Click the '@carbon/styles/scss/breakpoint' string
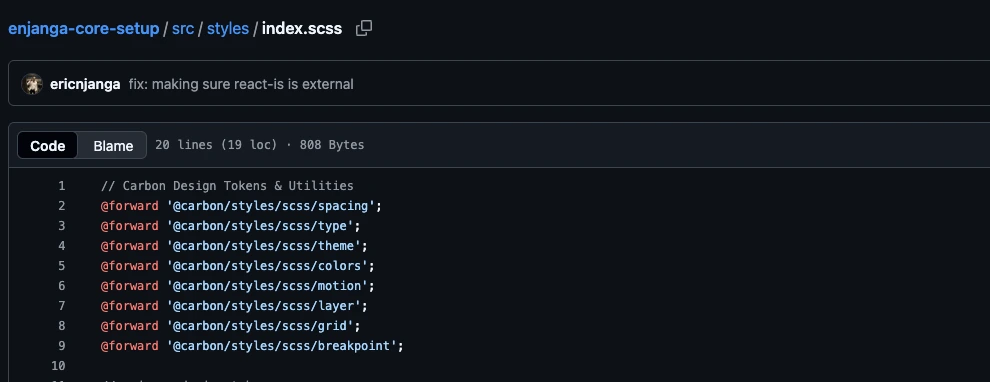This screenshot has height=382, width=990. pos(282,346)
